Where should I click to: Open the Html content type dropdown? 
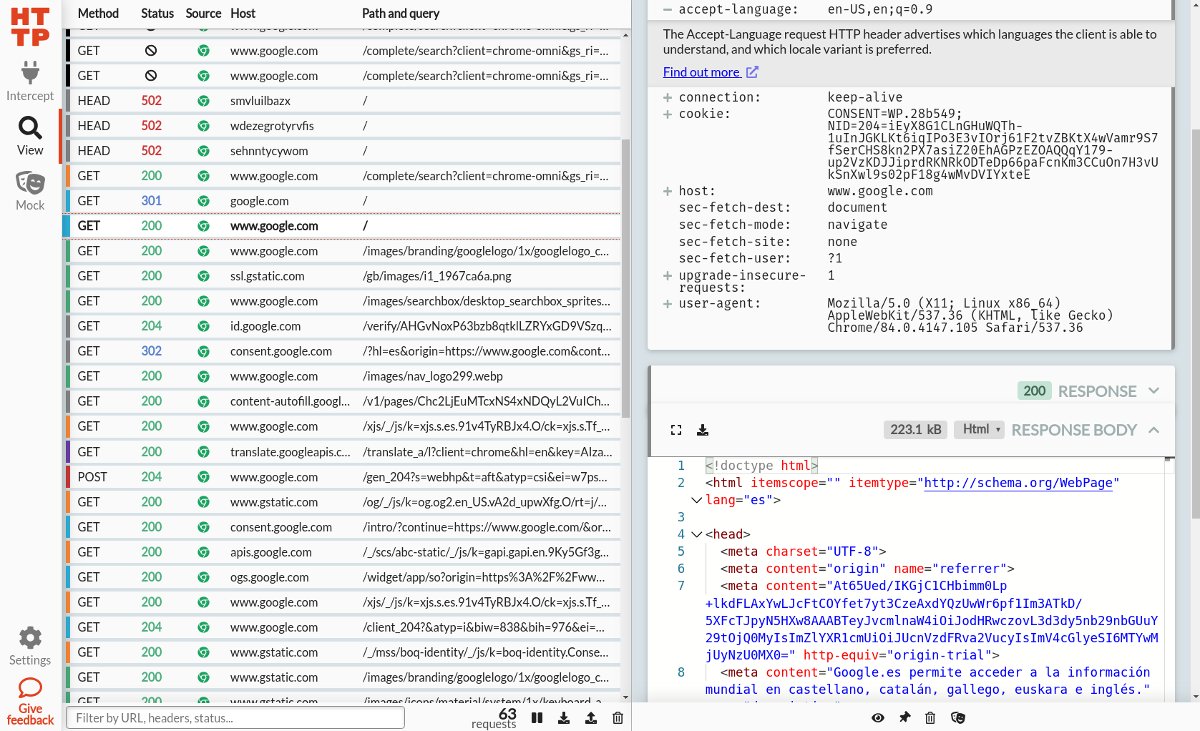coord(978,428)
